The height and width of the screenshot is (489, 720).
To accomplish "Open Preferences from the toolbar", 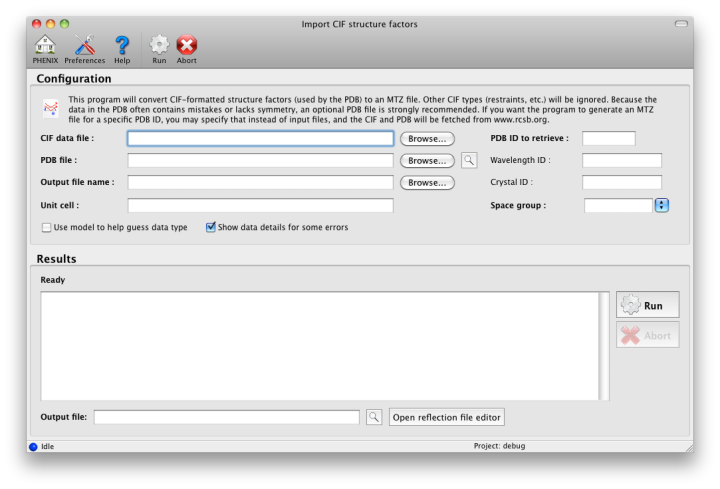I will 84,45.
